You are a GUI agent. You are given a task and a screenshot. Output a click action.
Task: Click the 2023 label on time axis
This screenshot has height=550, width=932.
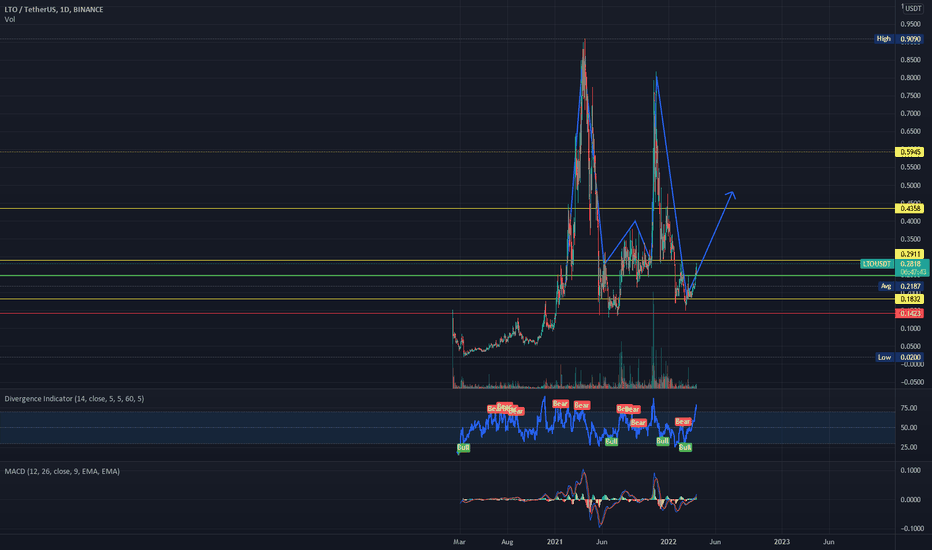(782, 542)
